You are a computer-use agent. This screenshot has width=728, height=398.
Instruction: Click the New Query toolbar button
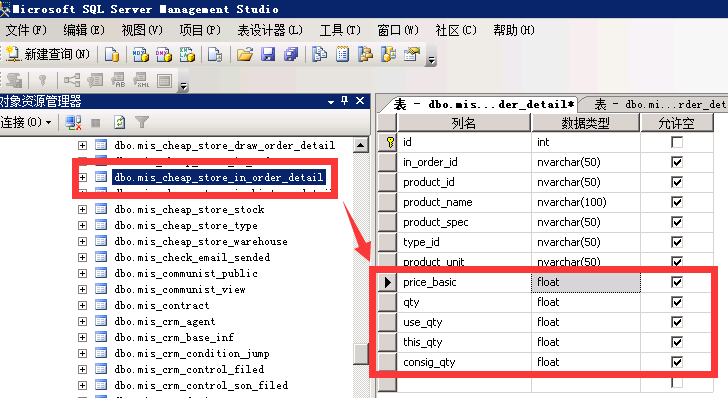[48, 54]
